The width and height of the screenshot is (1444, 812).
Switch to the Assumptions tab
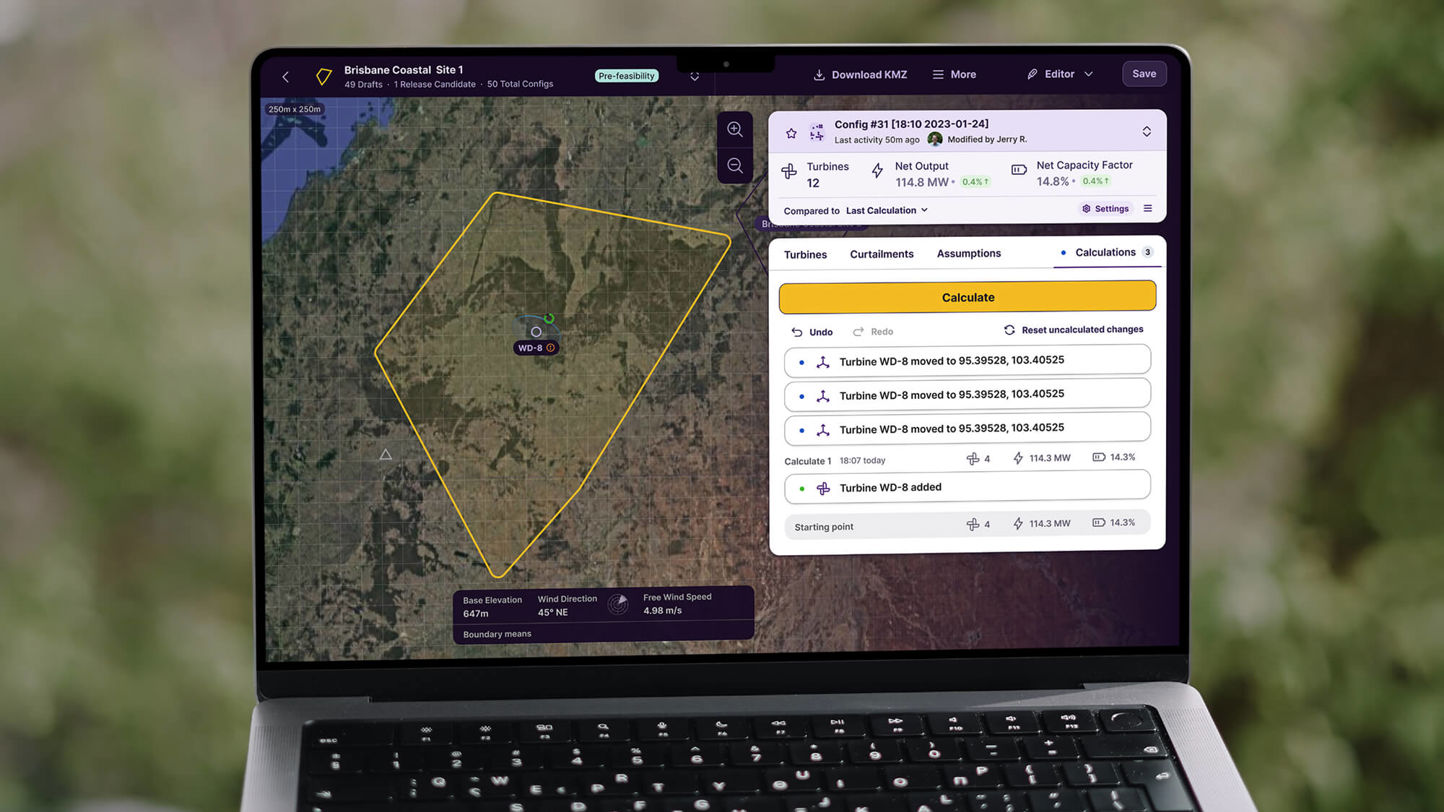pos(968,254)
